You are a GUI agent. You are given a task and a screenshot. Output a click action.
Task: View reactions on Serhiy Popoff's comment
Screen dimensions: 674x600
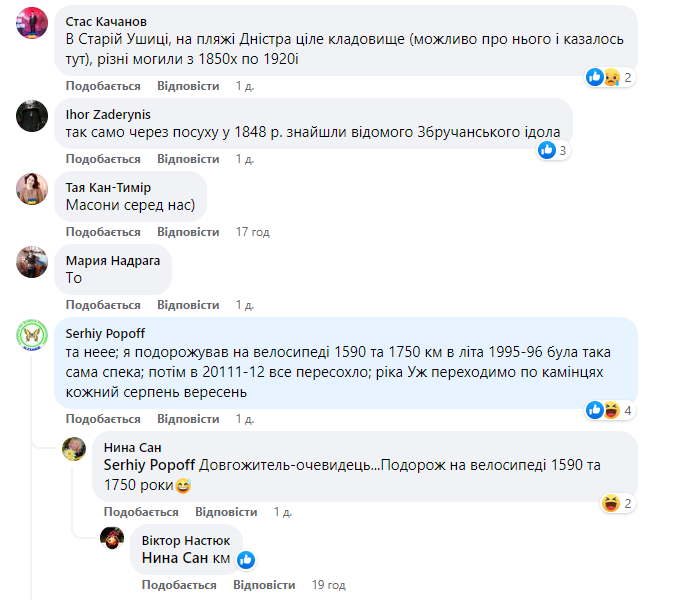(609, 410)
